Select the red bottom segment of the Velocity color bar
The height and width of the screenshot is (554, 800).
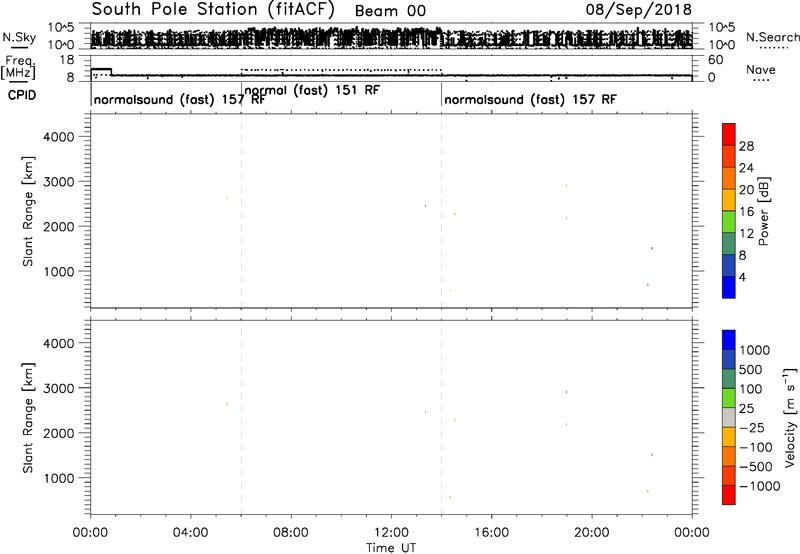point(729,495)
